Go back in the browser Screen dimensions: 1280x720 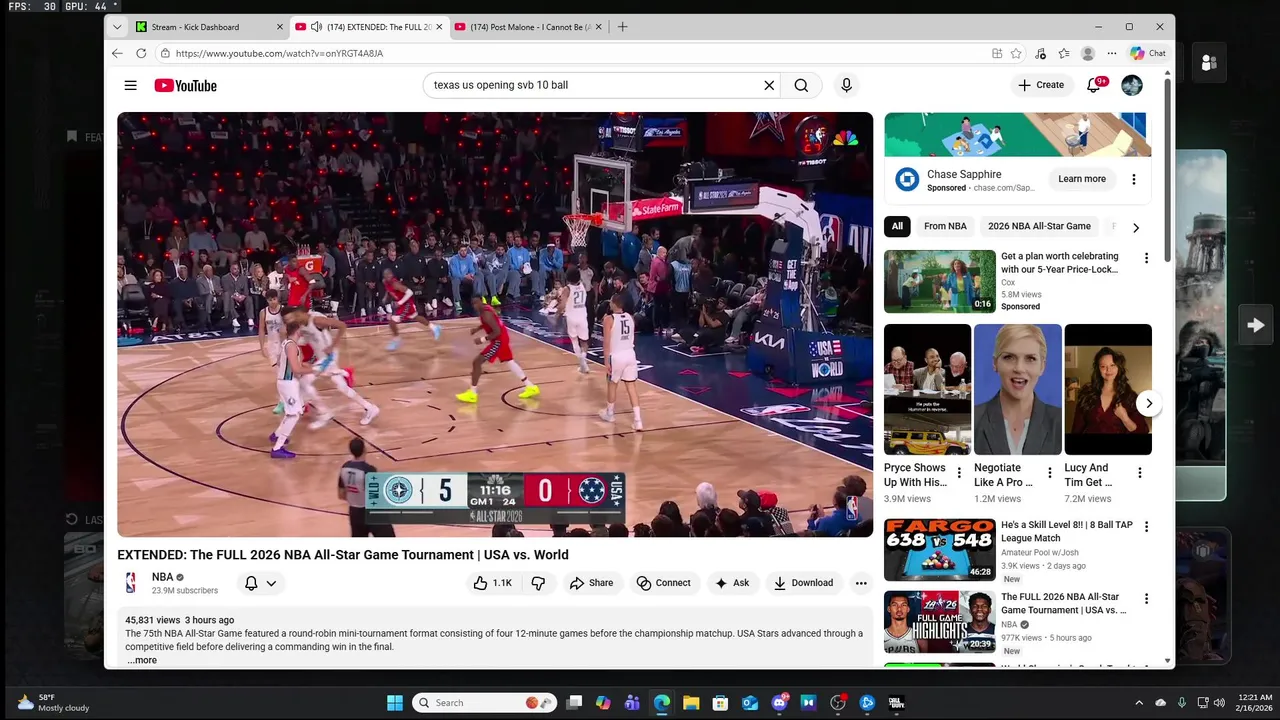117,53
